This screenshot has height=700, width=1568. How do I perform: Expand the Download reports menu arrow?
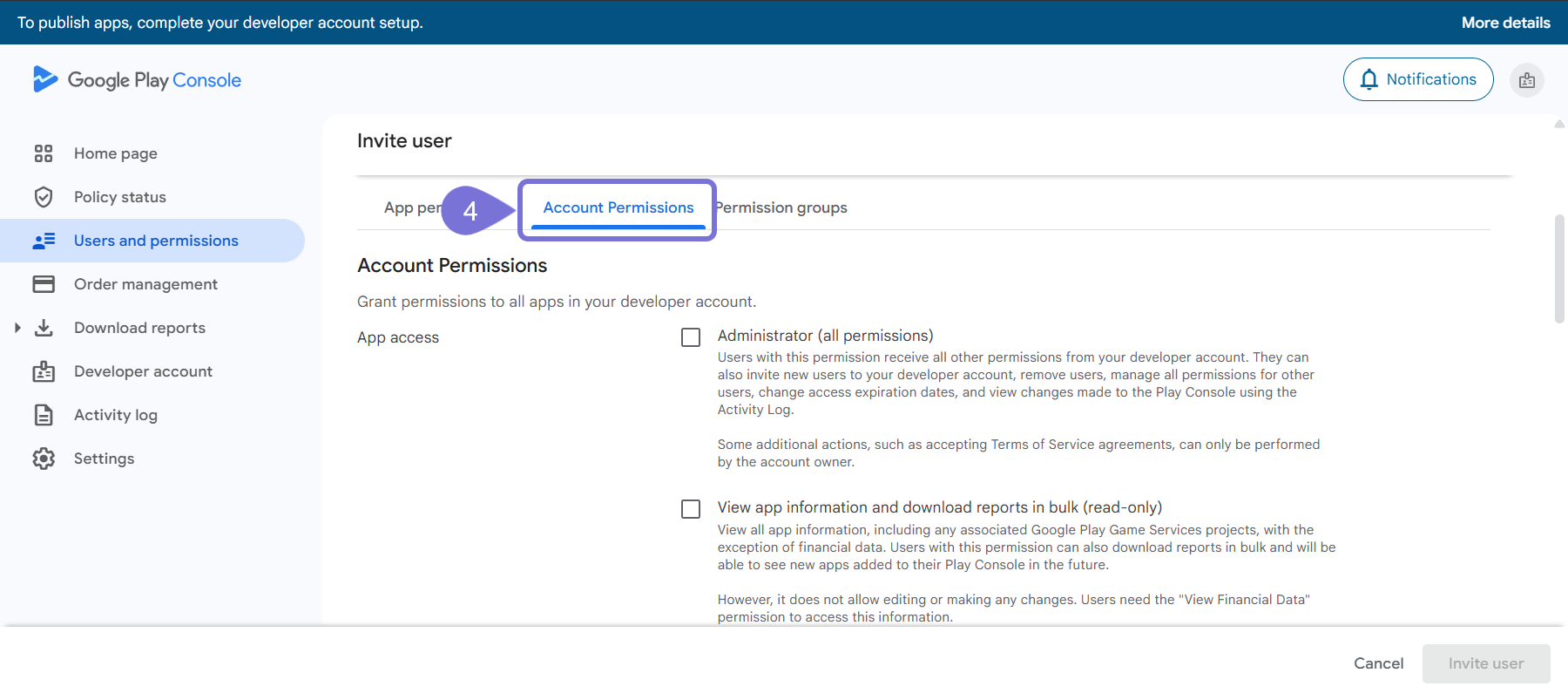click(17, 328)
